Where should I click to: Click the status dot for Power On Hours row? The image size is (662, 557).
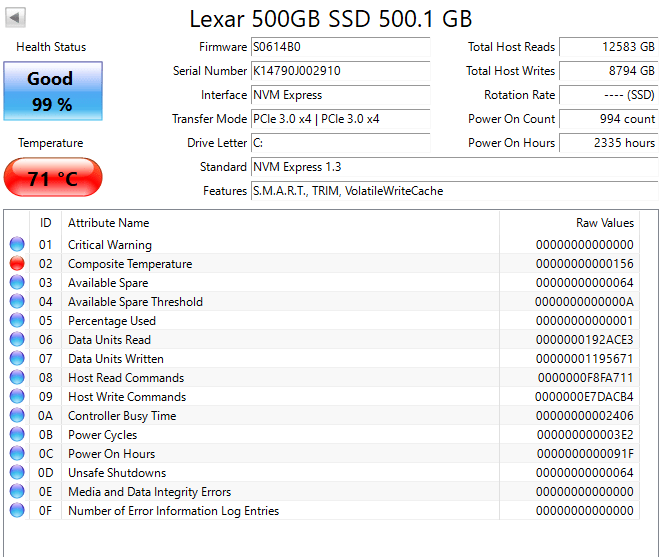(17, 453)
